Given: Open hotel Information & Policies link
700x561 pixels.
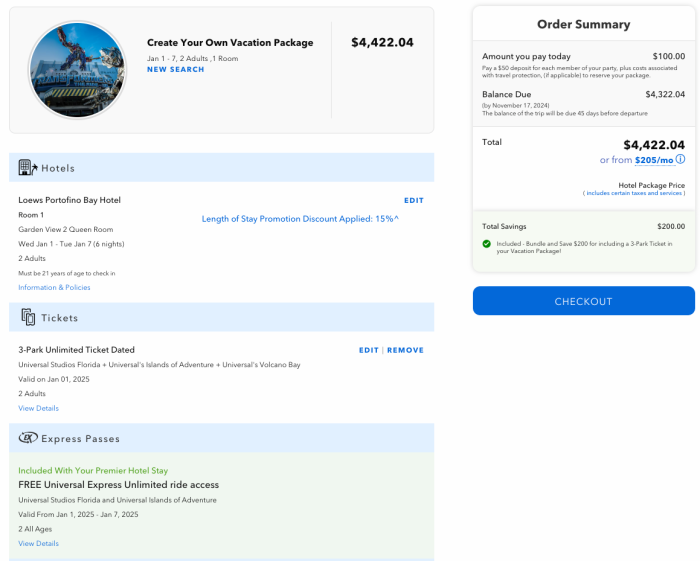Looking at the screenshot, I should coord(54,287).
